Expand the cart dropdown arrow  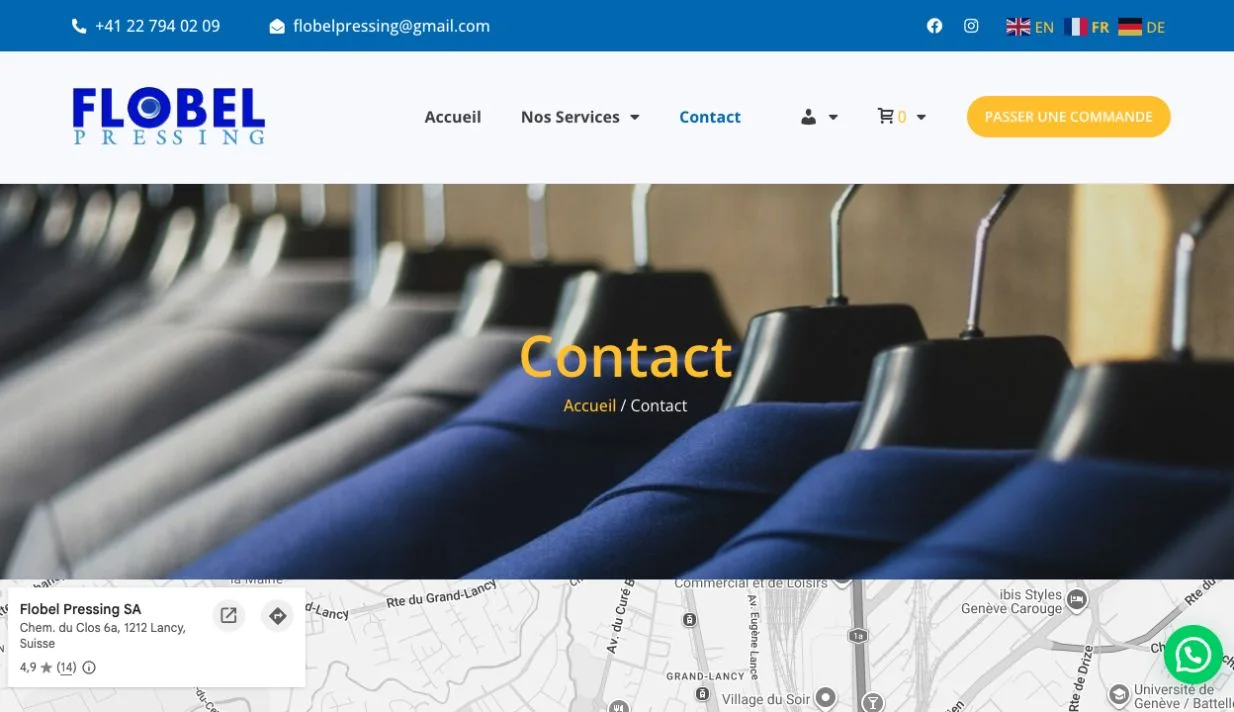click(x=921, y=118)
